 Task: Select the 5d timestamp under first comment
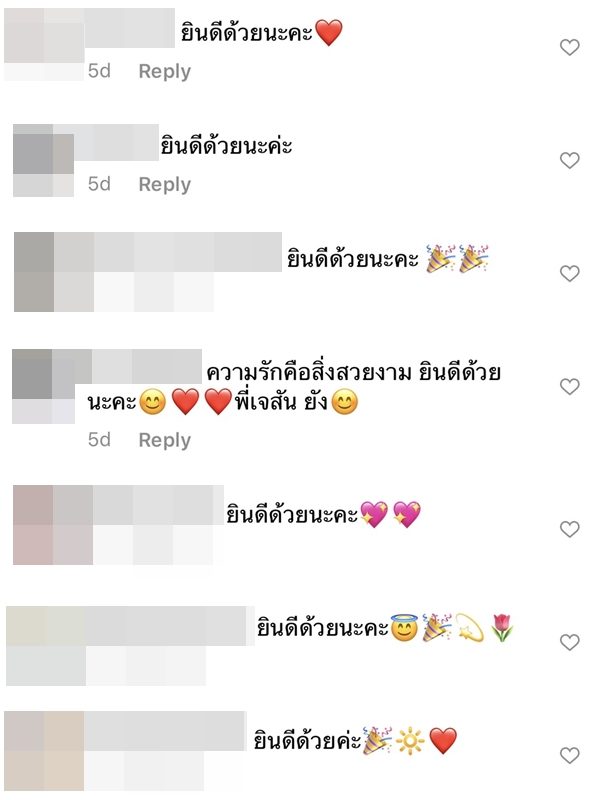pos(99,71)
